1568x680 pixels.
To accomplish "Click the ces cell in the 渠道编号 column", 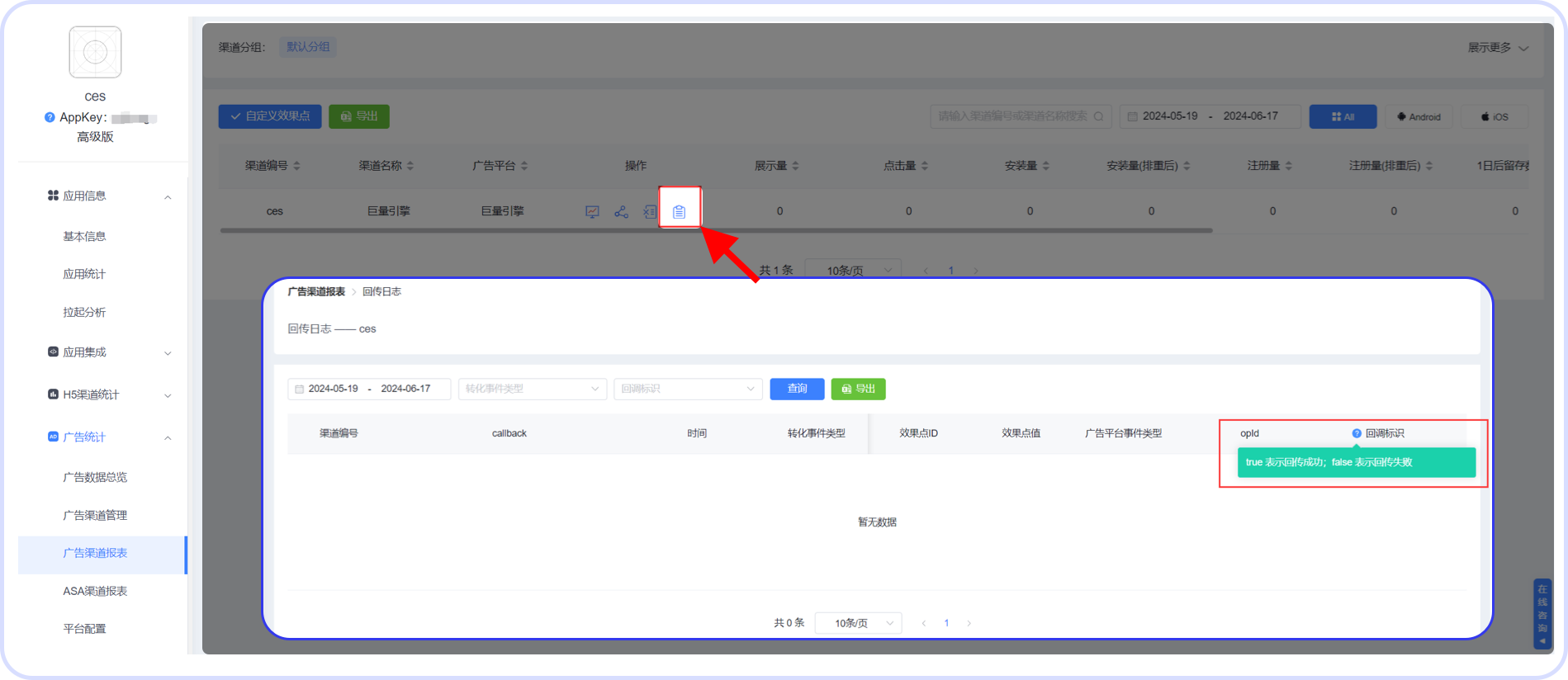I will [x=275, y=211].
